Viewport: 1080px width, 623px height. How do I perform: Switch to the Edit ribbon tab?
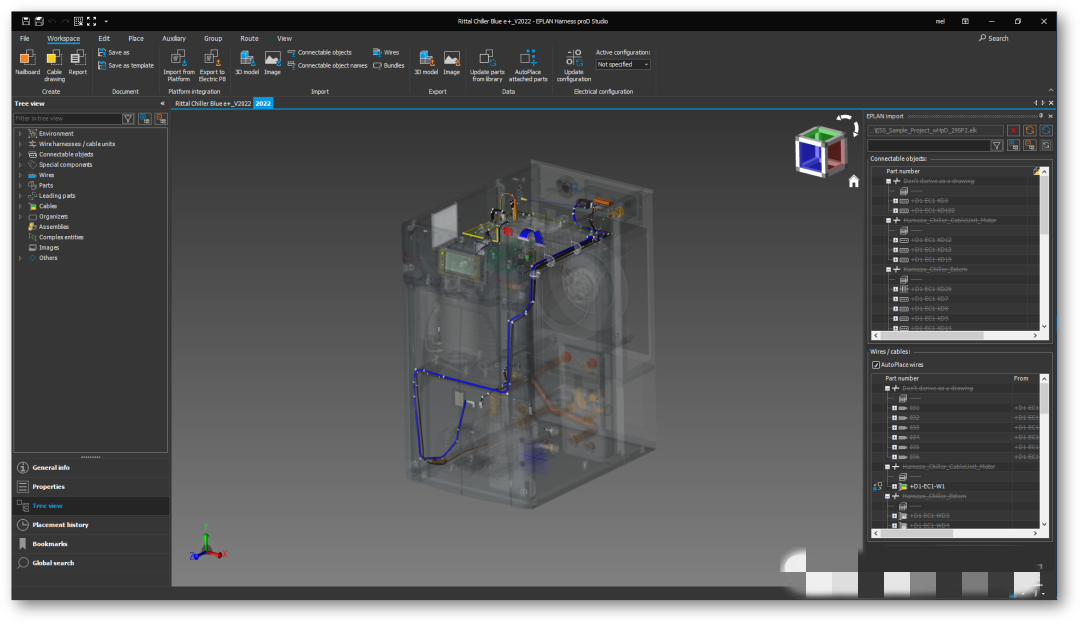(x=104, y=39)
